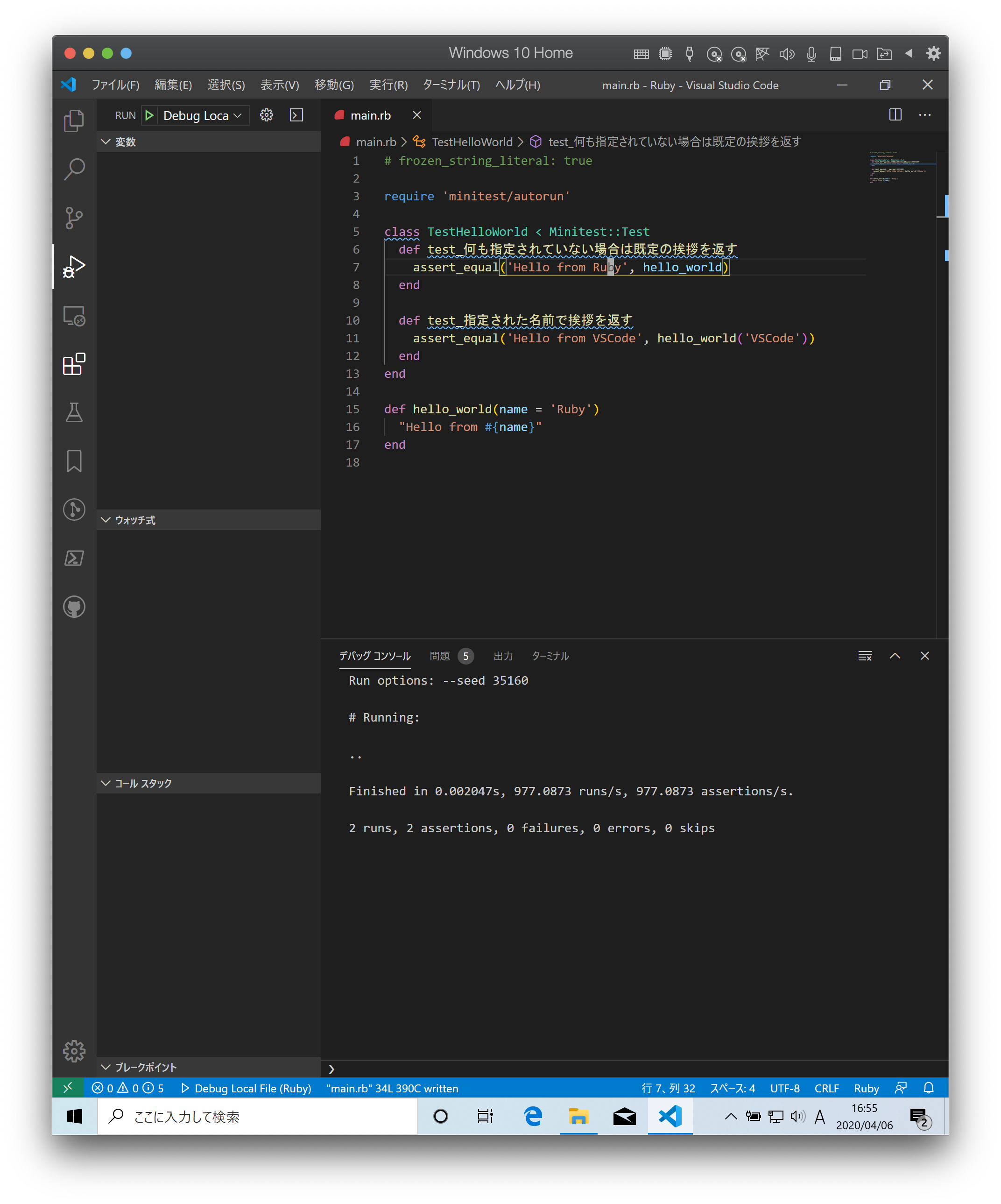Open the Bookmarks view icon
1001x1204 pixels.
pos(74,461)
